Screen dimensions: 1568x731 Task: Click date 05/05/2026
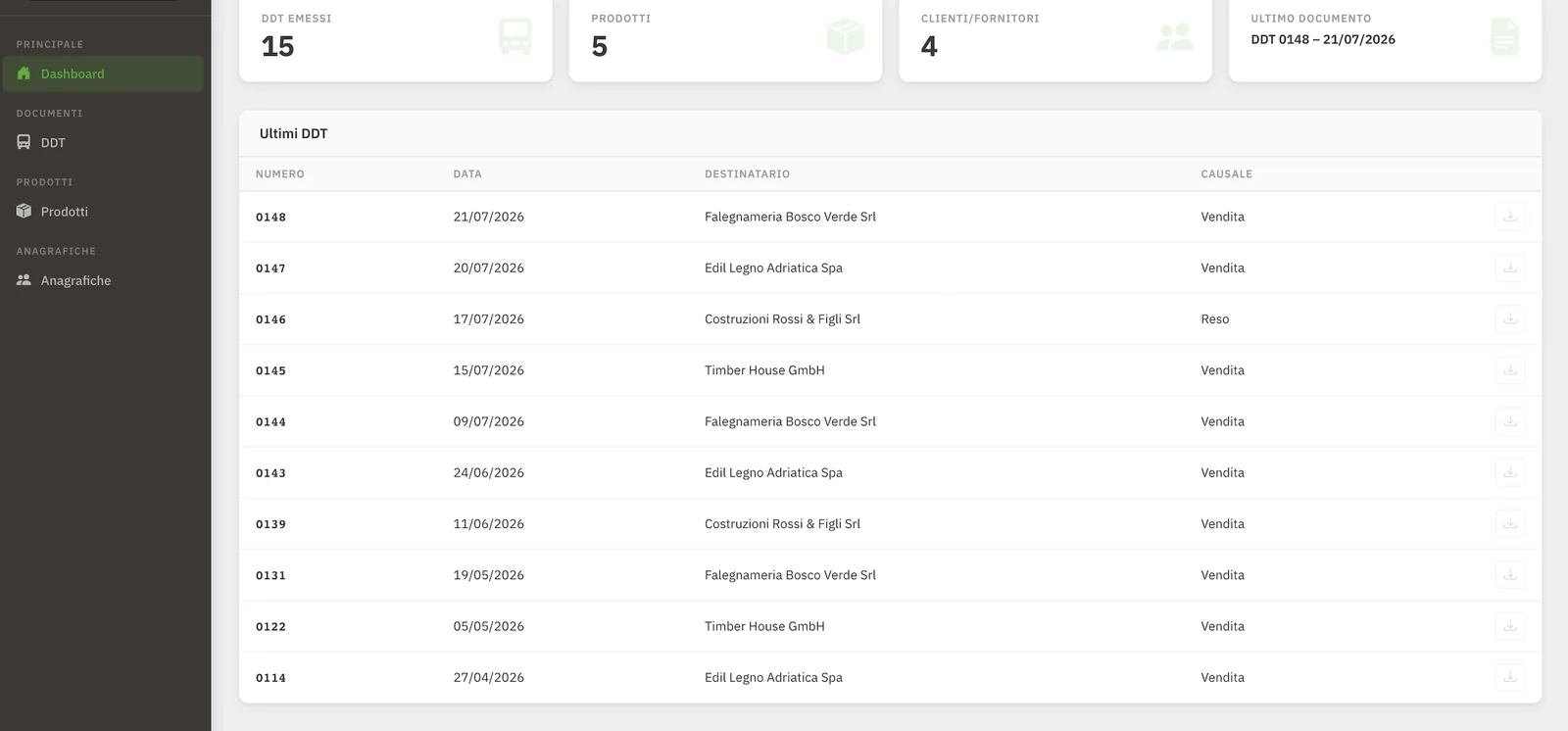tap(488, 626)
